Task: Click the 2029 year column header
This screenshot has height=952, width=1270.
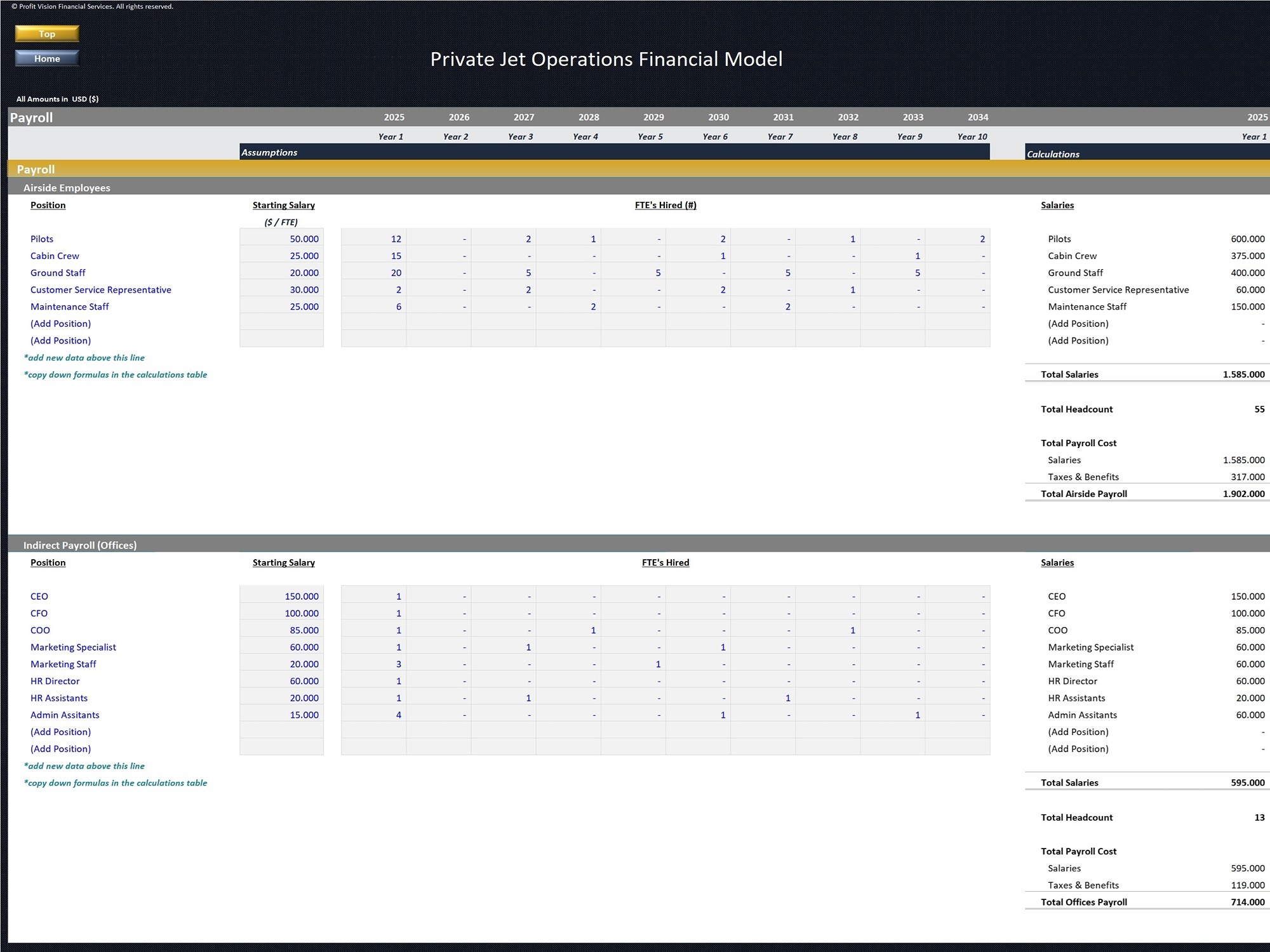Action: [653, 117]
